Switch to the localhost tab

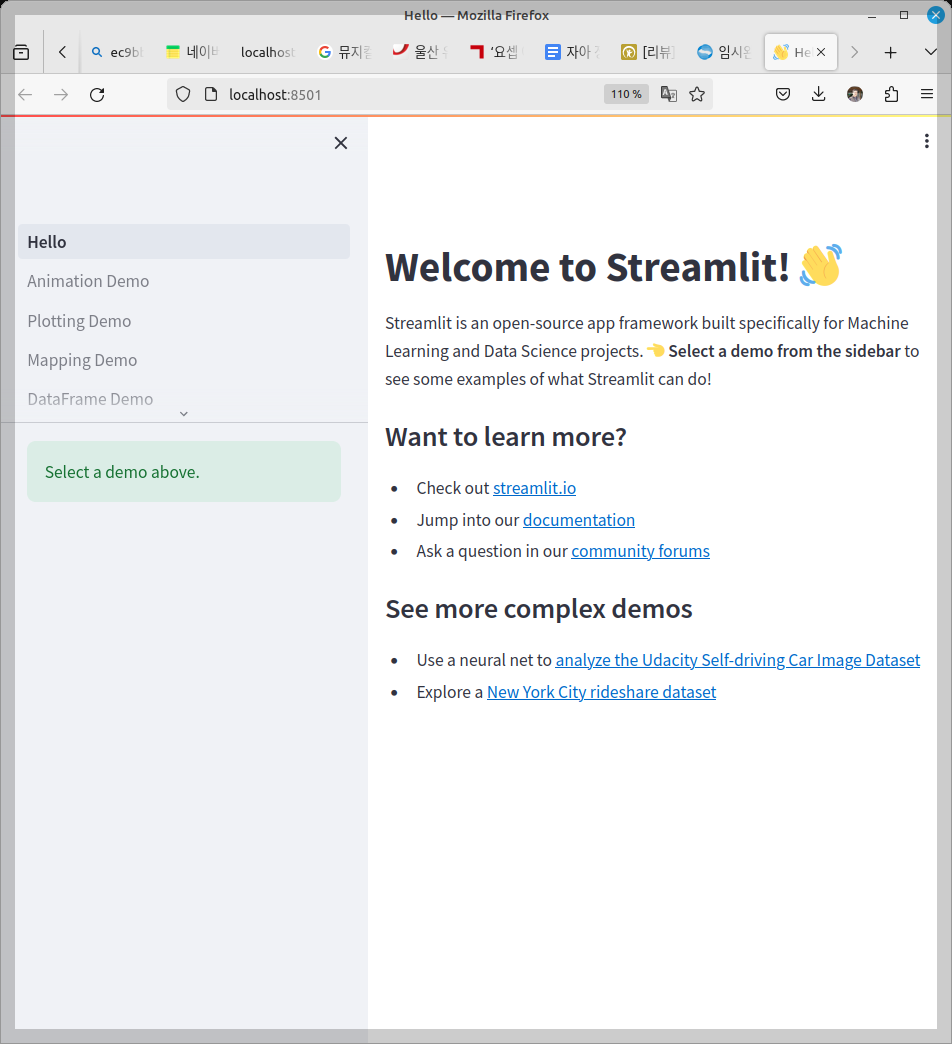[268, 52]
